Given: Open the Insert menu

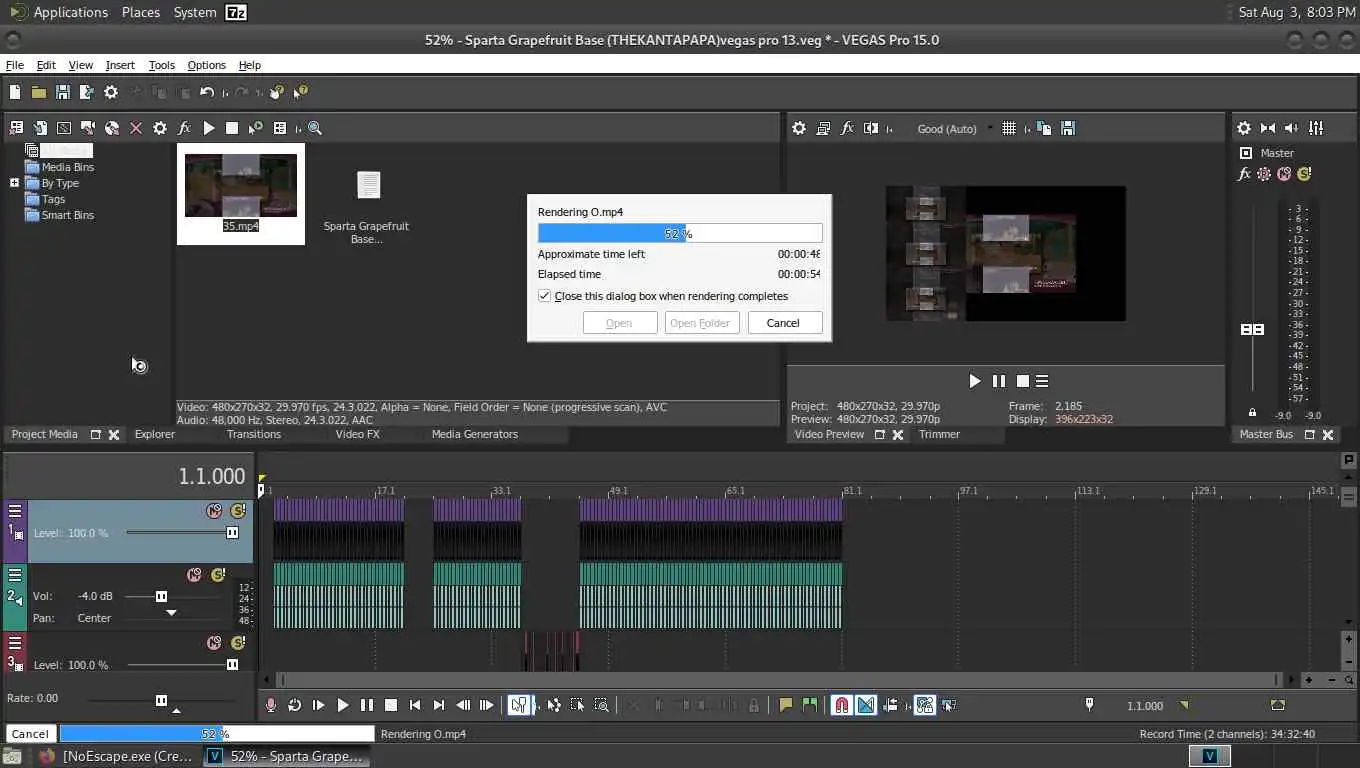Looking at the screenshot, I should (x=120, y=65).
